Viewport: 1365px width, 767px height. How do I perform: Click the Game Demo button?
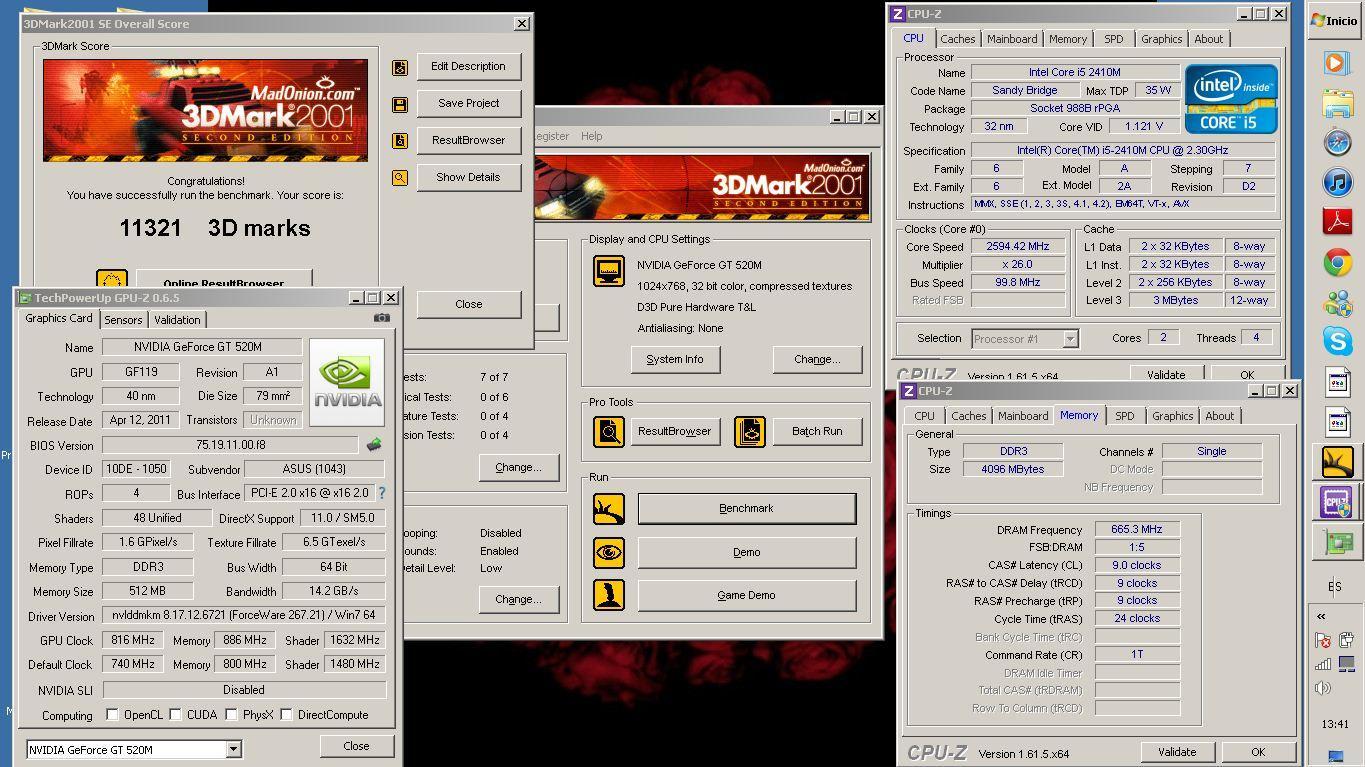(x=746, y=595)
